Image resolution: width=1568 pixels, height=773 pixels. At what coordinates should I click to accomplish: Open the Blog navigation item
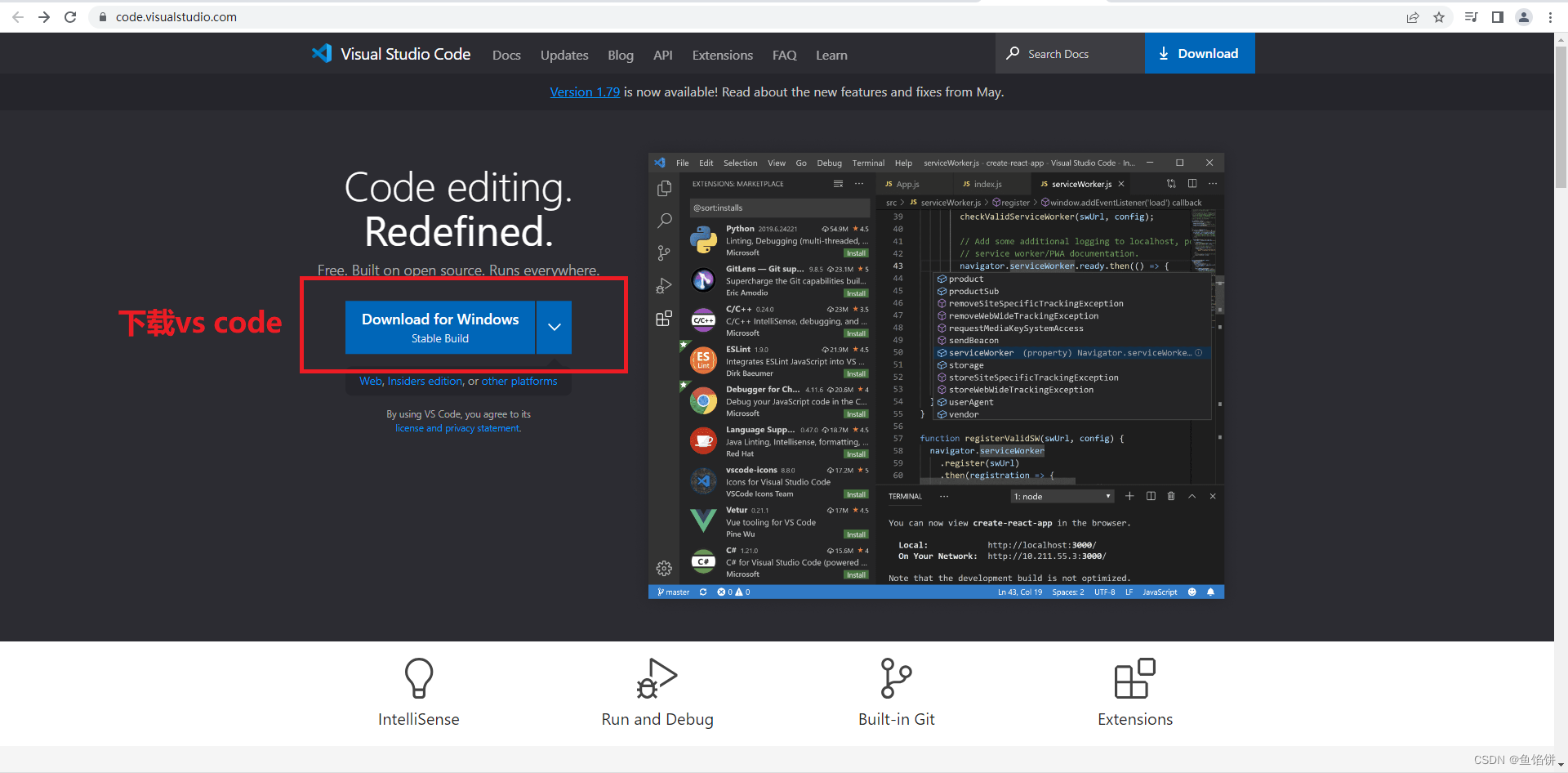click(x=621, y=55)
